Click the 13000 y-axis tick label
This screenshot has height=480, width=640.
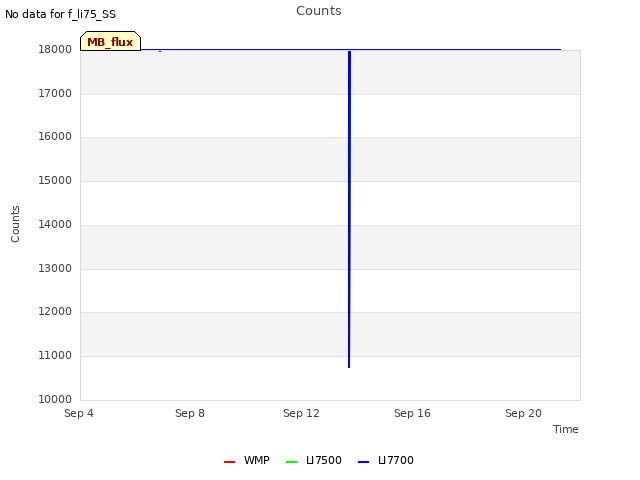55,269
